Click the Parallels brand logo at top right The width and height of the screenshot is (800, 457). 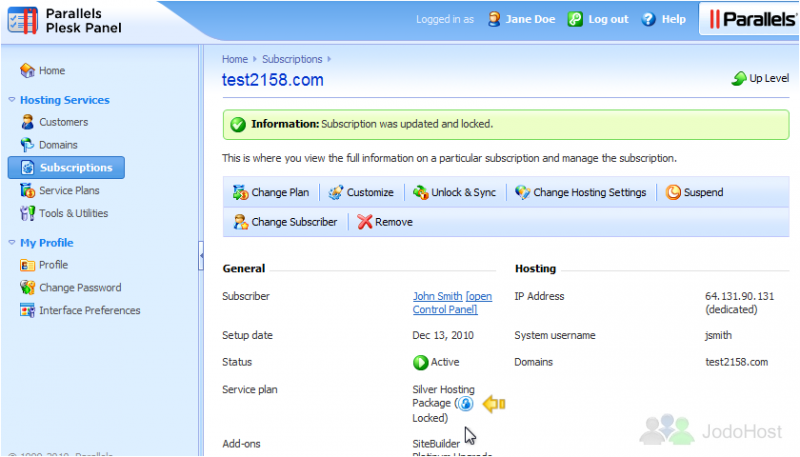pos(752,19)
